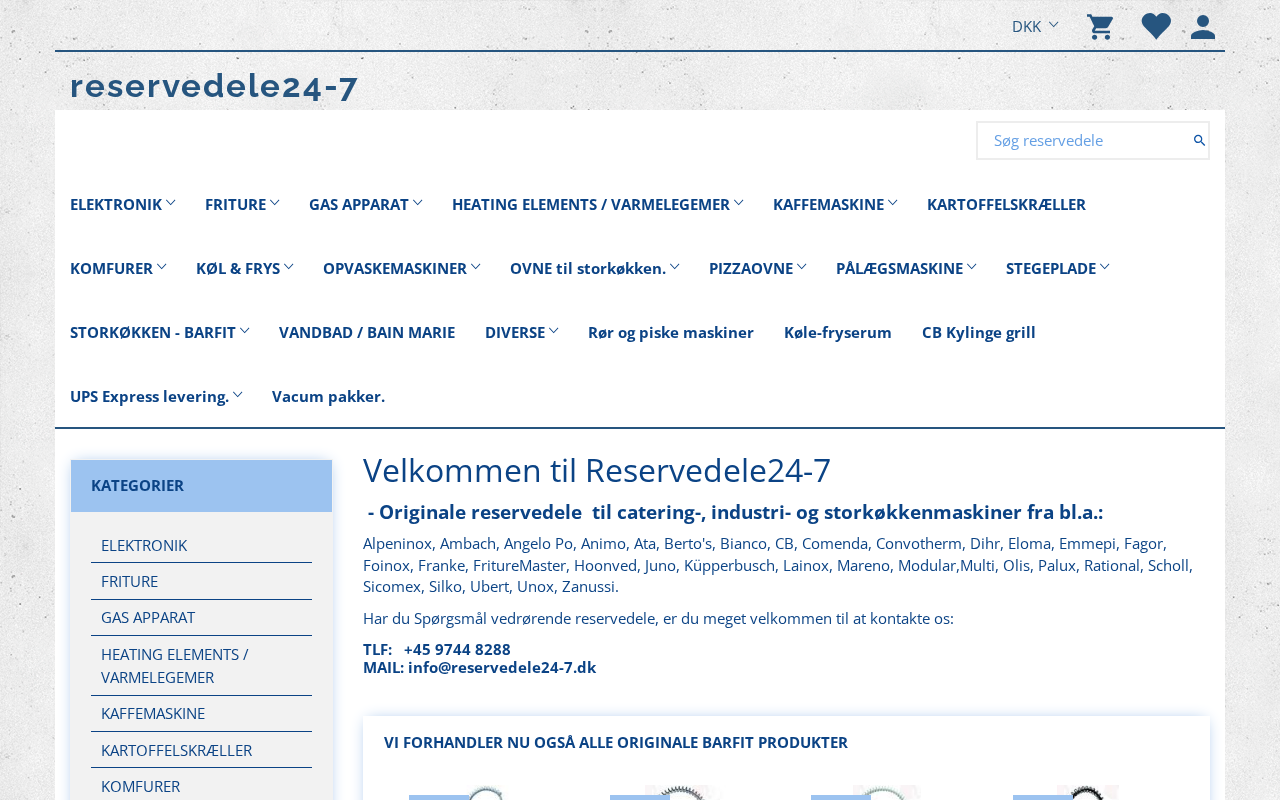Expand HEATING ELEMENTS / VARMELEGEMER menu
This screenshot has width=1280, height=800.
click(x=598, y=204)
